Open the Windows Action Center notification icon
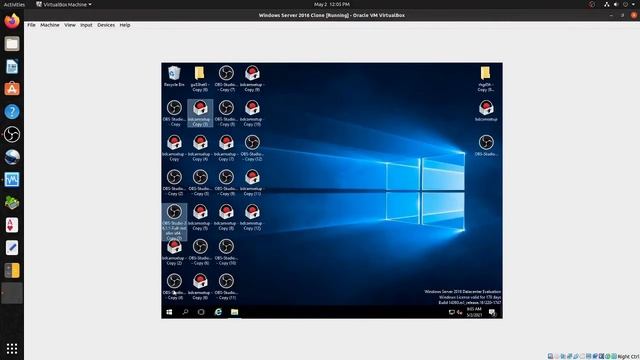Image resolution: width=640 pixels, height=360 pixels. pyautogui.click(x=492, y=312)
